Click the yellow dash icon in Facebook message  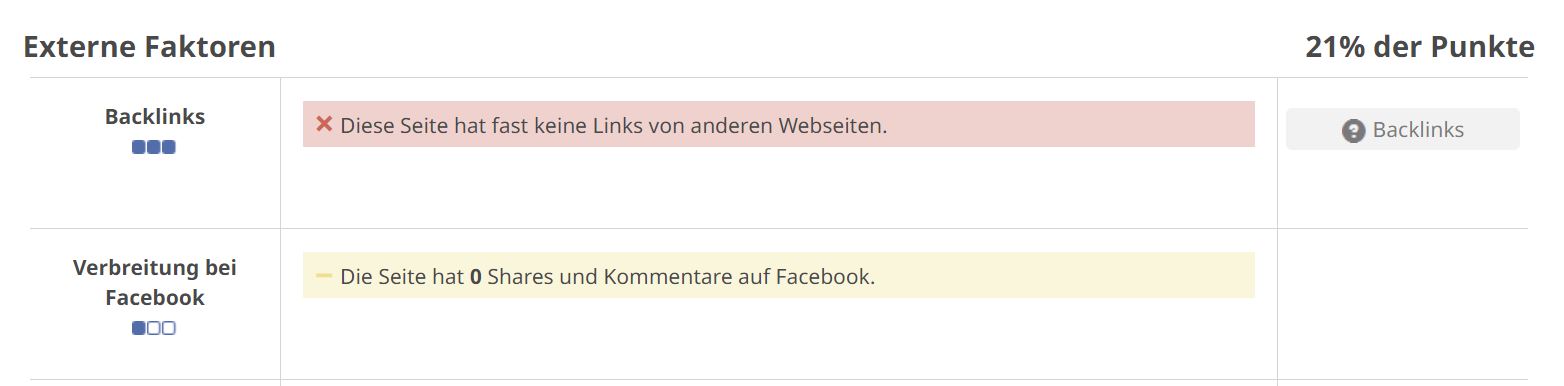324,275
